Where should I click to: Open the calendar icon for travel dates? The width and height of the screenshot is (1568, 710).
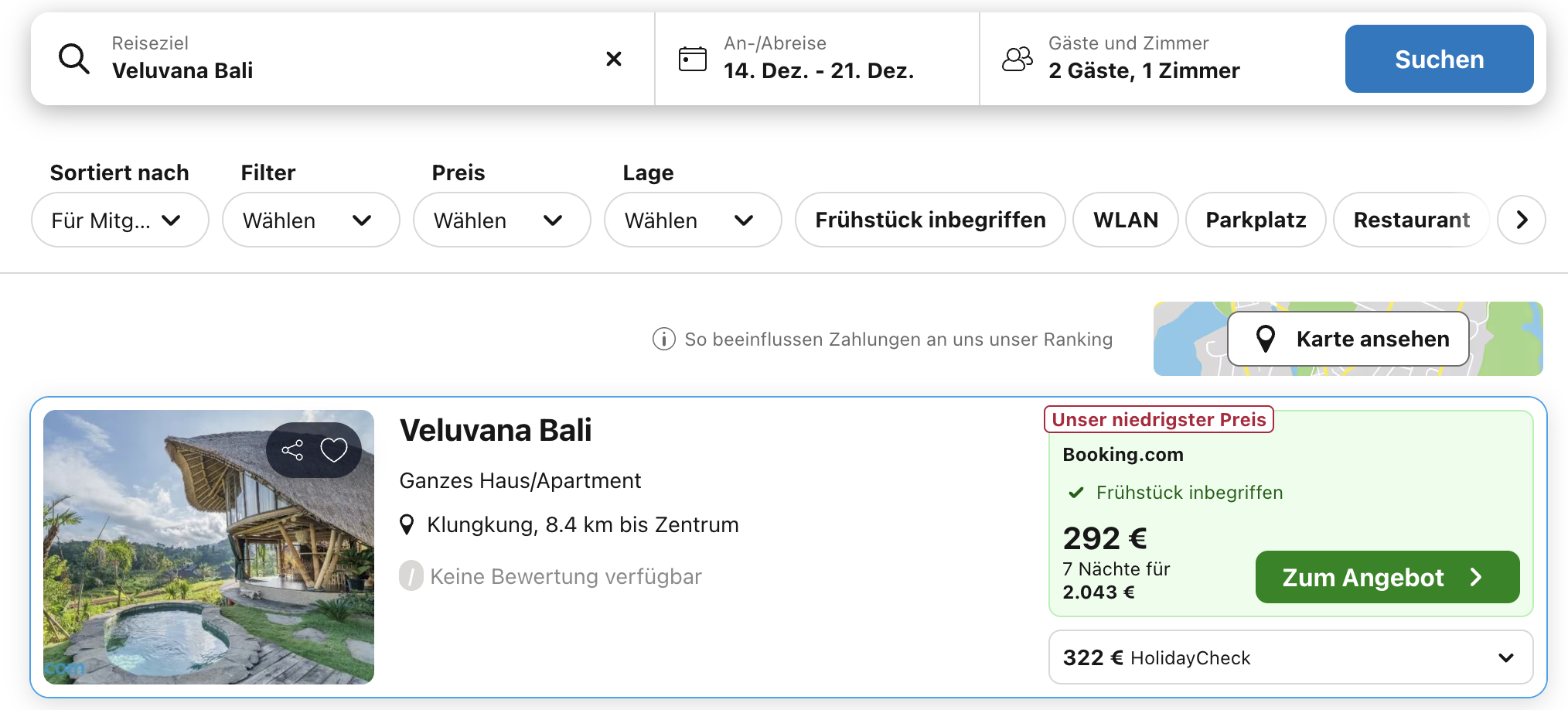tap(692, 58)
